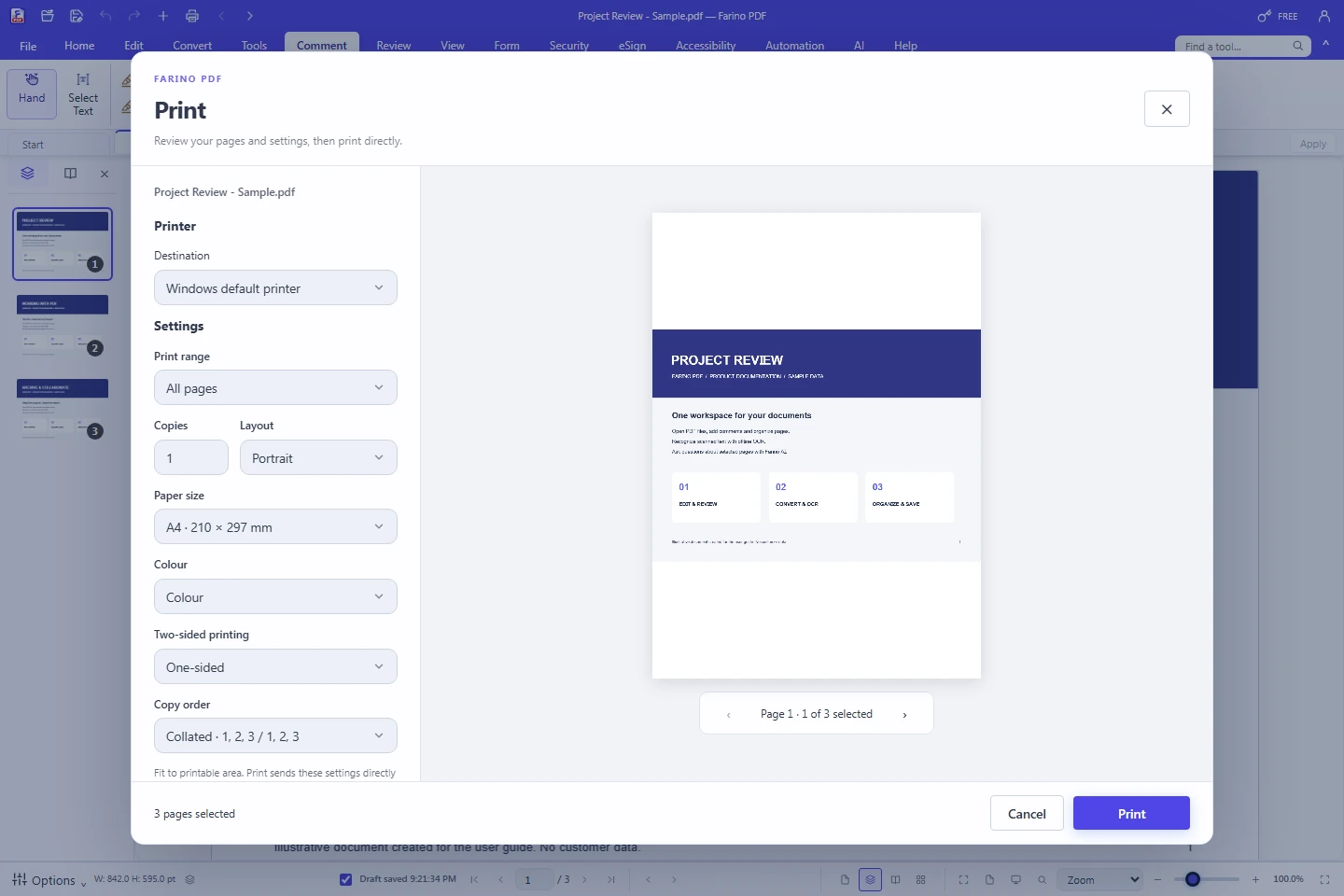The image size is (1344, 896).
Task: Open the File menu
Action: tap(28, 46)
